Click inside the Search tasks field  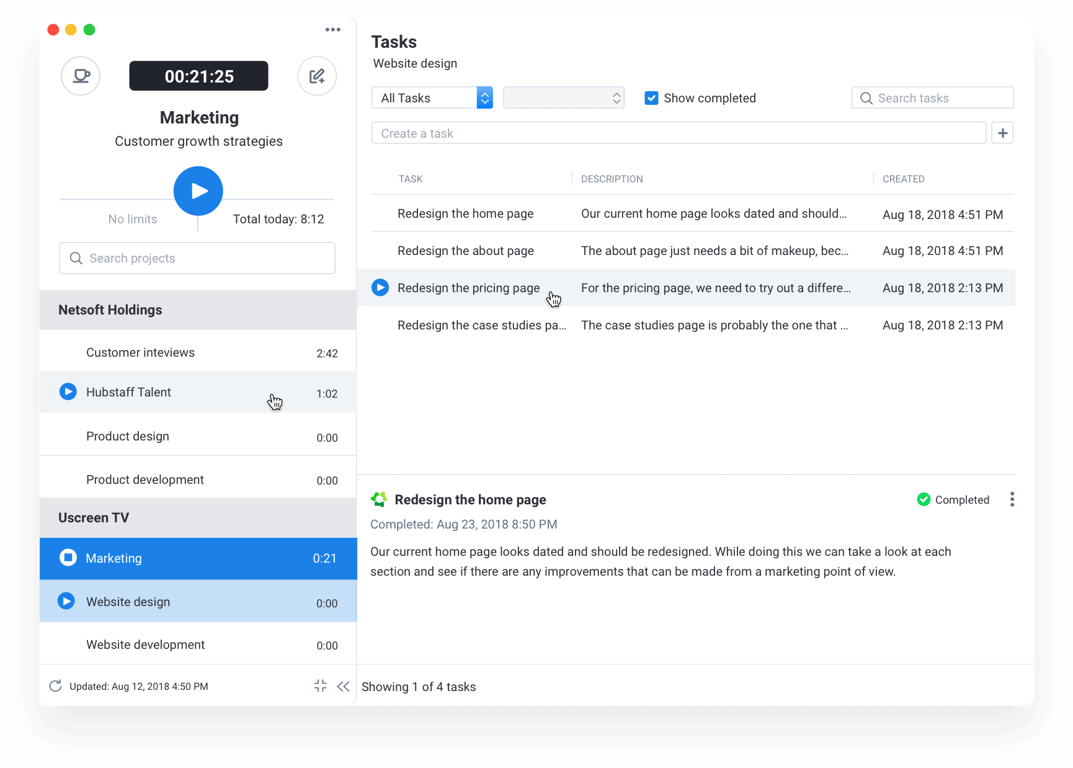(932, 97)
